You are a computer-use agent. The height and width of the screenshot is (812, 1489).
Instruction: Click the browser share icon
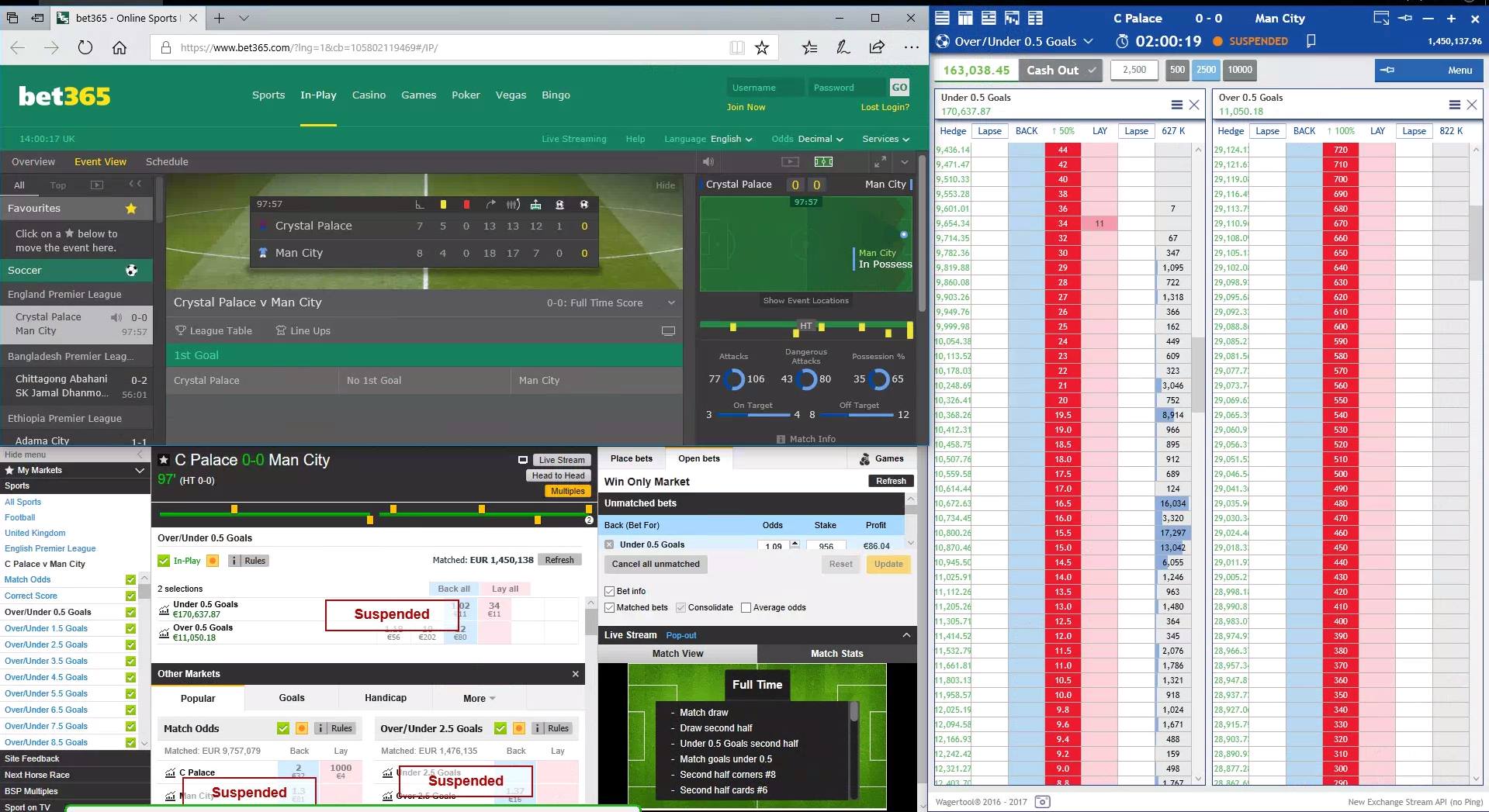pos(877,48)
